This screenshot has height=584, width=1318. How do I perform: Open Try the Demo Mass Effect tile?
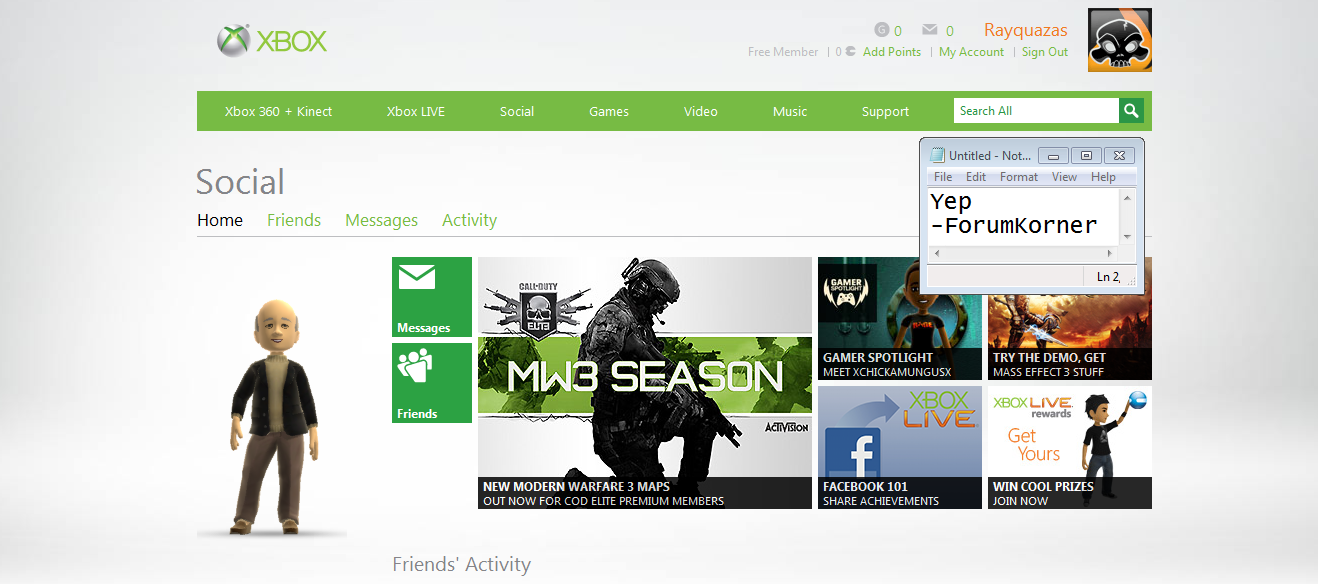click(x=1070, y=336)
